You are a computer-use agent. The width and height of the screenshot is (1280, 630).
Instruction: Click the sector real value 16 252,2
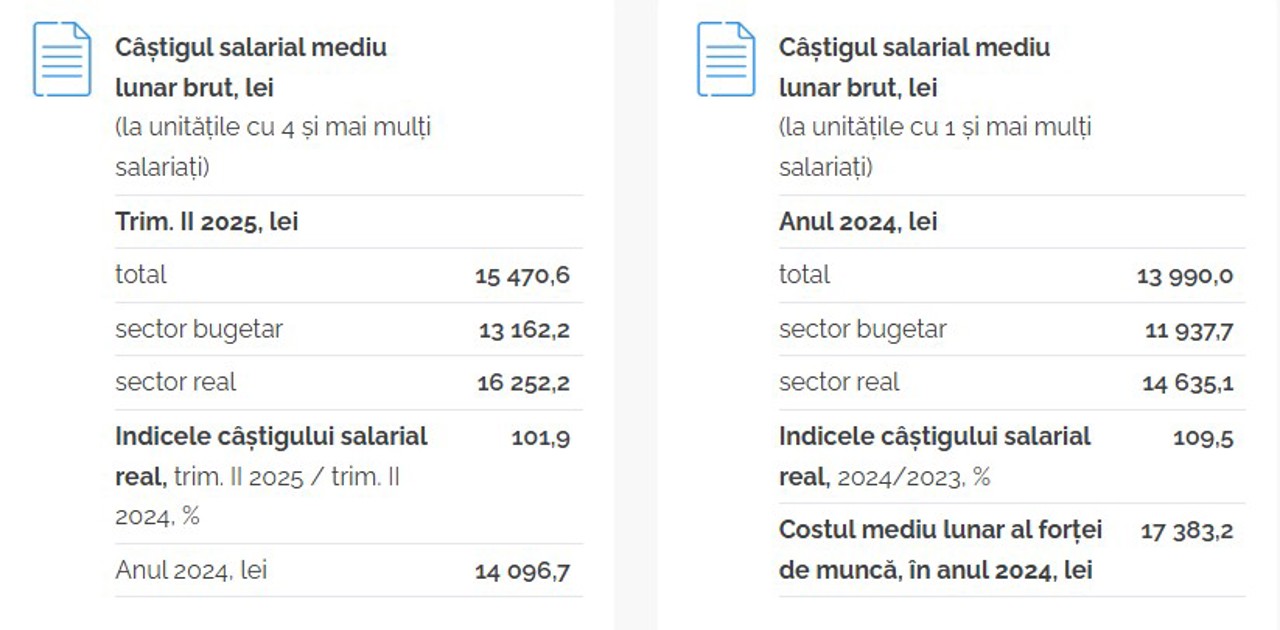tap(523, 382)
